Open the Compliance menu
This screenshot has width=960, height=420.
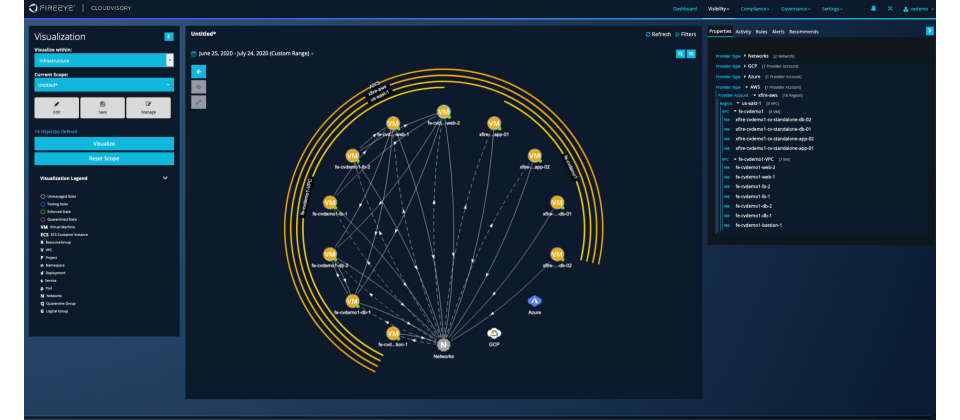[754, 9]
